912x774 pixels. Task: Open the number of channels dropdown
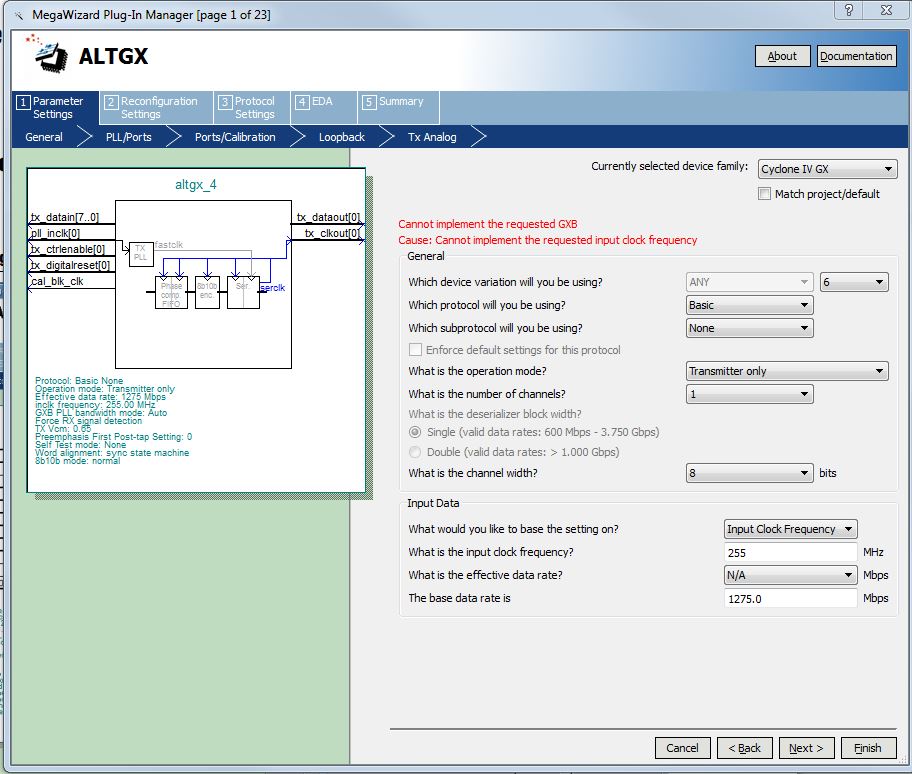[749, 394]
